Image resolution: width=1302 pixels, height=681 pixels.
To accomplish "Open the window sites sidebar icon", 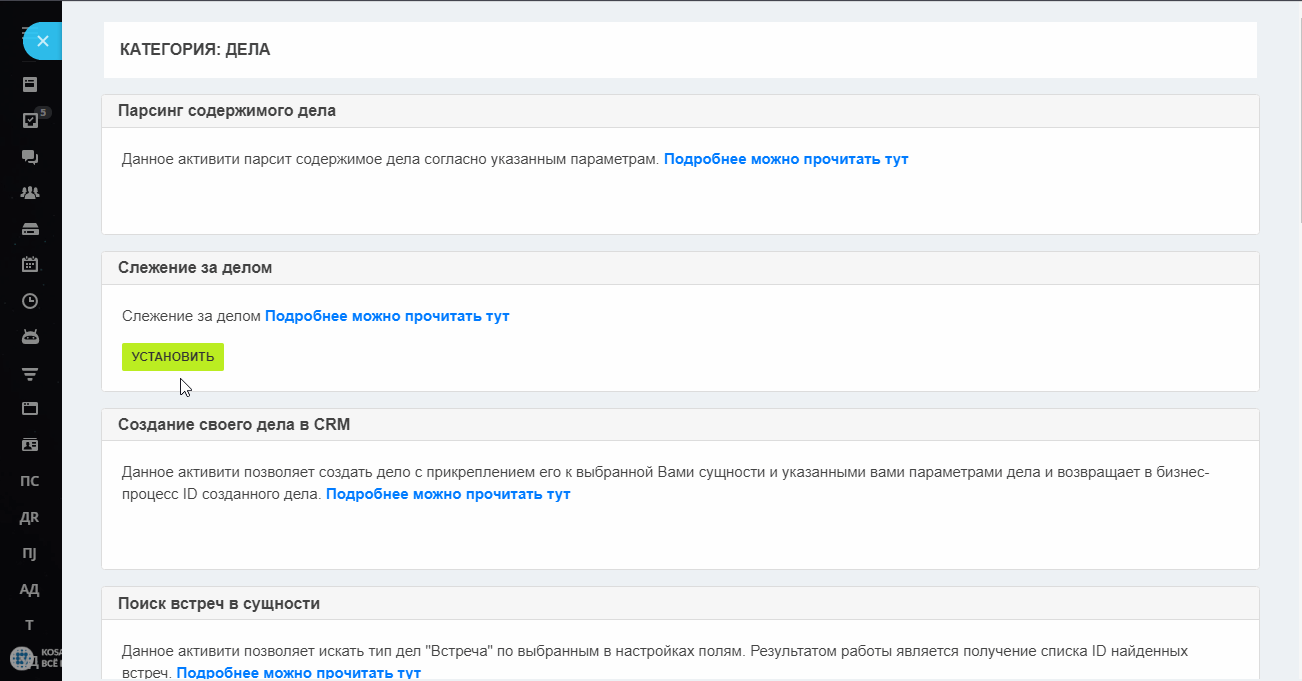I will click(x=30, y=408).
